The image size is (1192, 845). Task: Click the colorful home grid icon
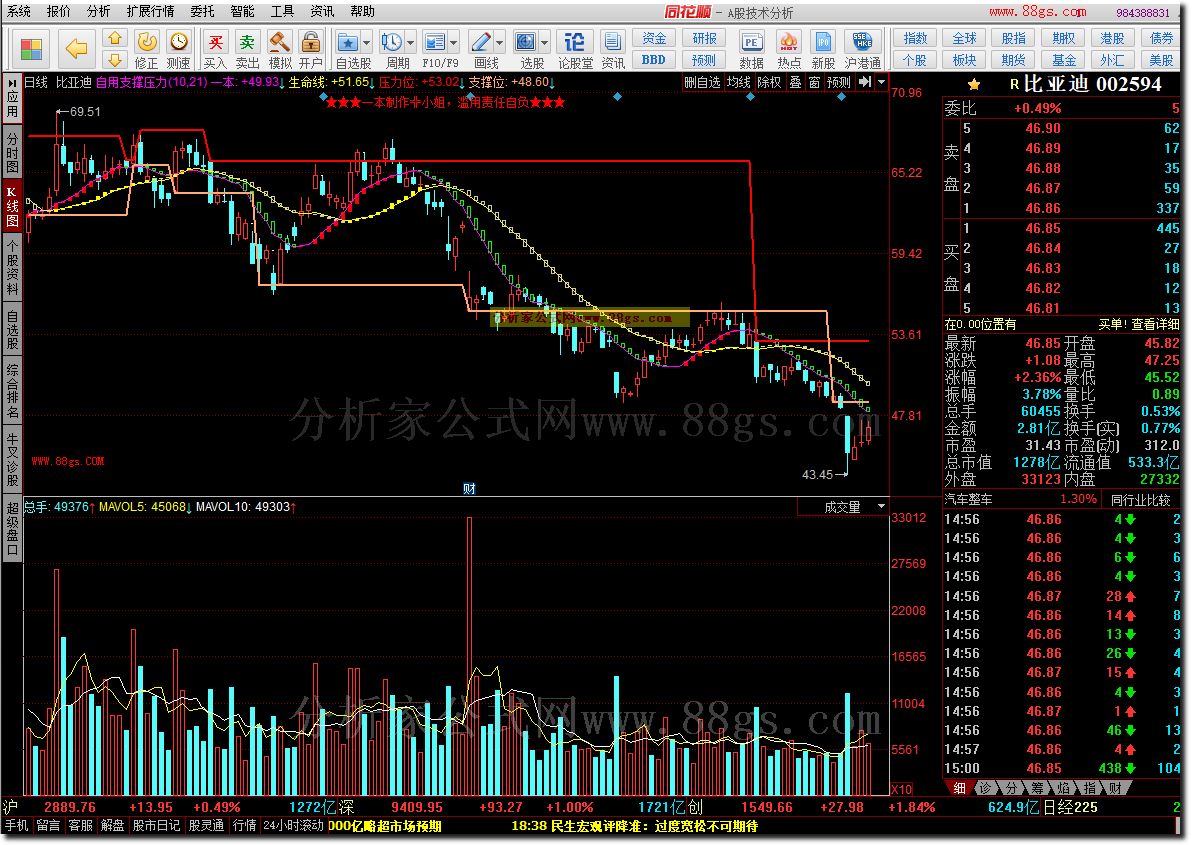(x=31, y=49)
